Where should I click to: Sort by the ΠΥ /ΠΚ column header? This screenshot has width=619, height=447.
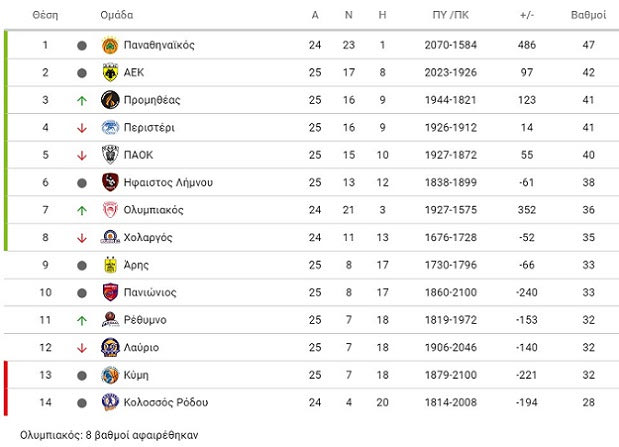(450, 15)
